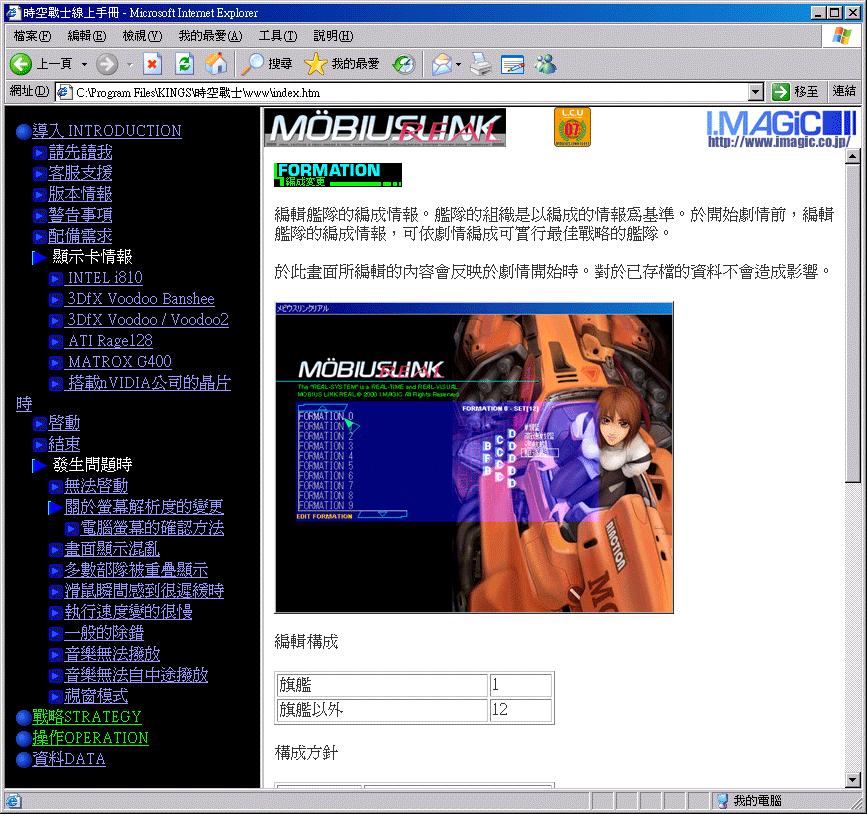The height and width of the screenshot is (814, 867).
Task: Open the 戰略STRATEGY sidebar link
Action: coord(87,717)
